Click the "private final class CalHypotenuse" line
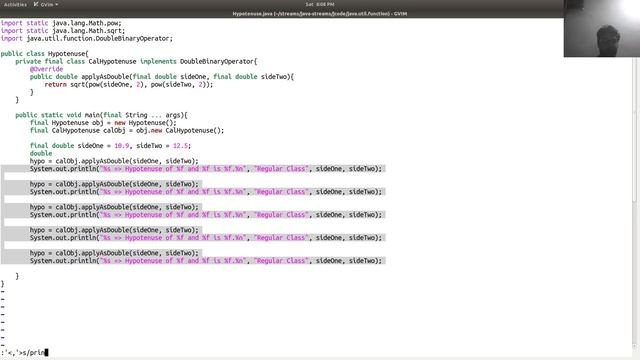 (136, 61)
